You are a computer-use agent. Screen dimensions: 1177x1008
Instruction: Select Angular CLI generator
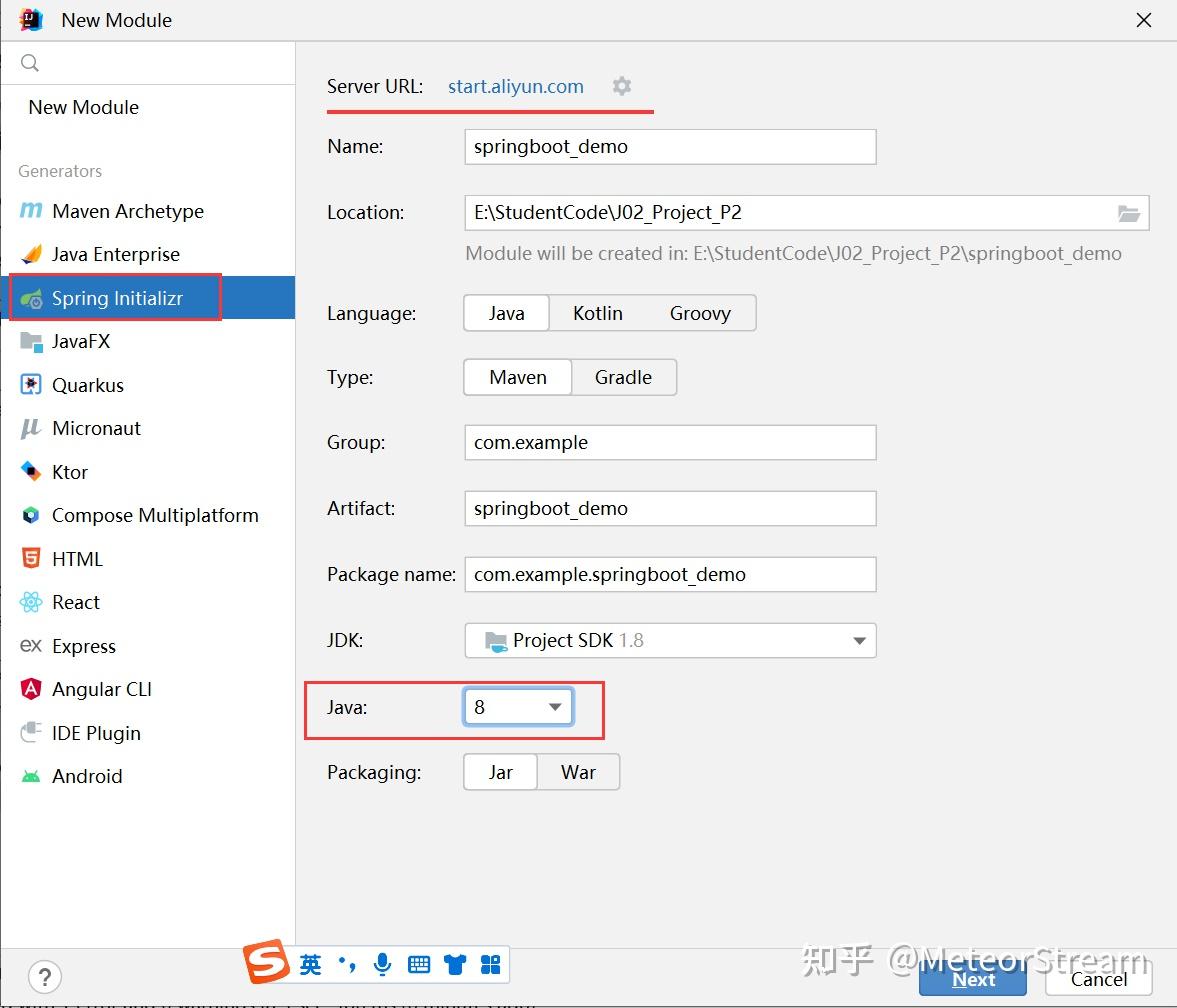(x=148, y=690)
